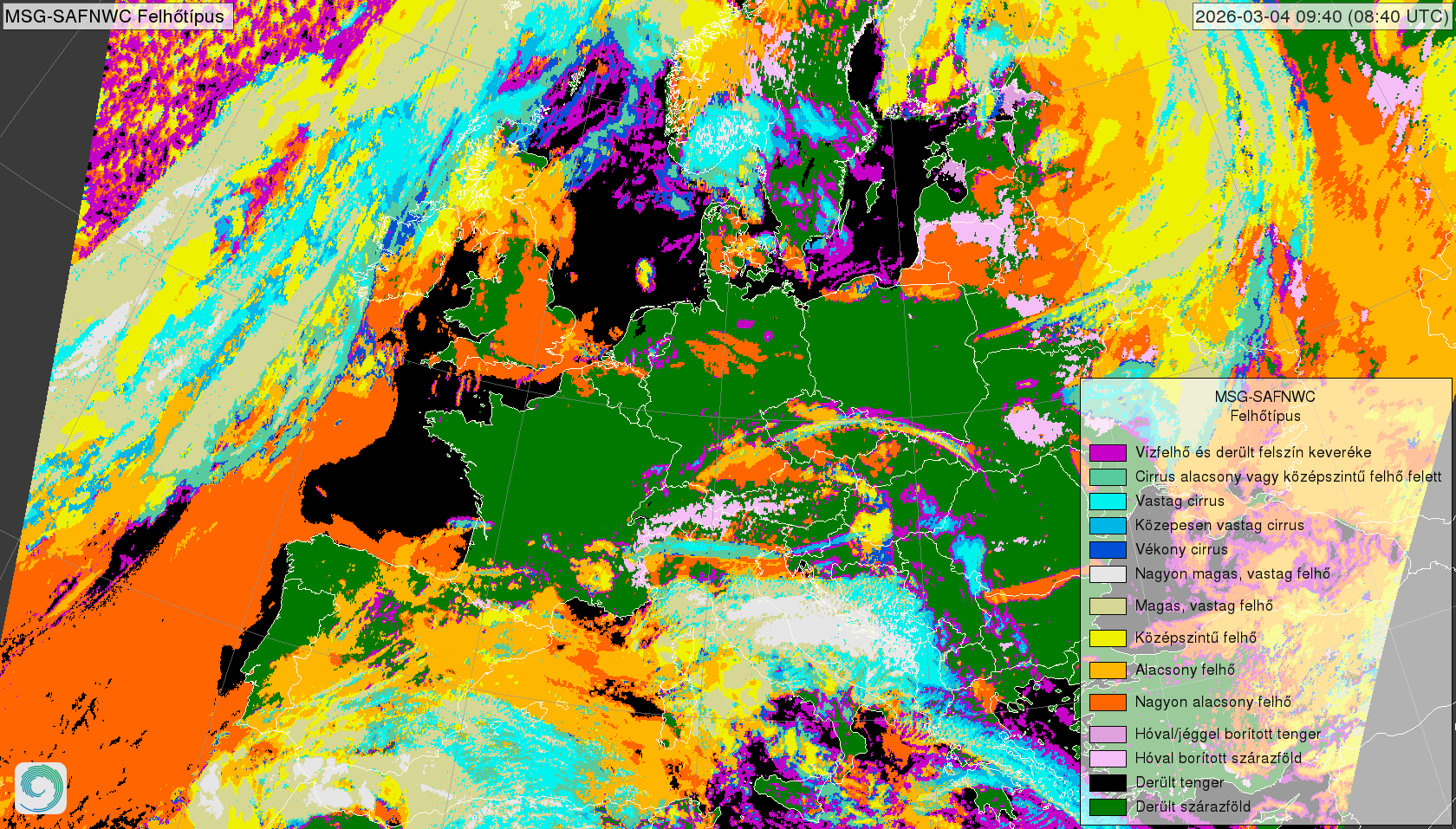
Task: Select the amber Alacsony felhő swatch
Action: 1108,670
